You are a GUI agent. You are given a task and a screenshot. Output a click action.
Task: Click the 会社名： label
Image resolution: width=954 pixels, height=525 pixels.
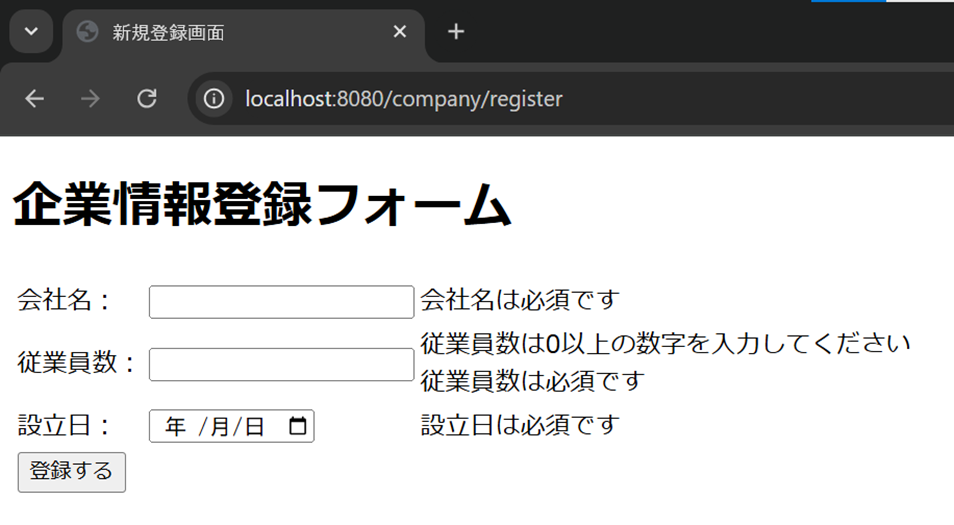tap(64, 300)
